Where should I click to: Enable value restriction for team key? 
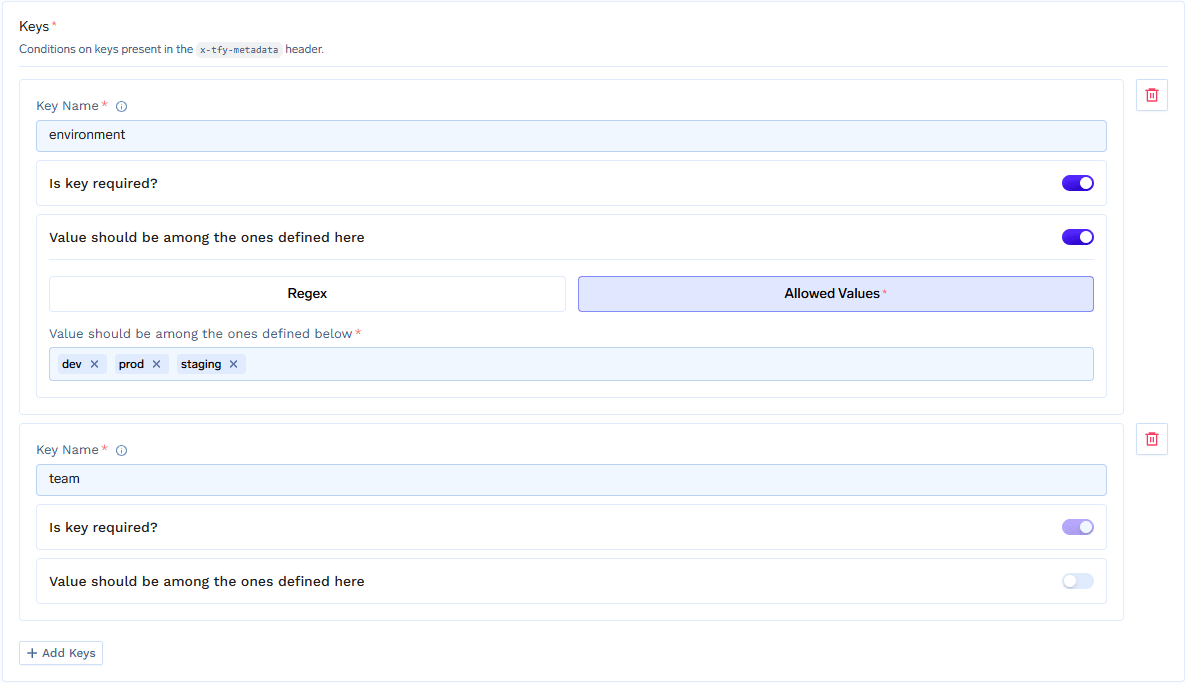click(1078, 581)
